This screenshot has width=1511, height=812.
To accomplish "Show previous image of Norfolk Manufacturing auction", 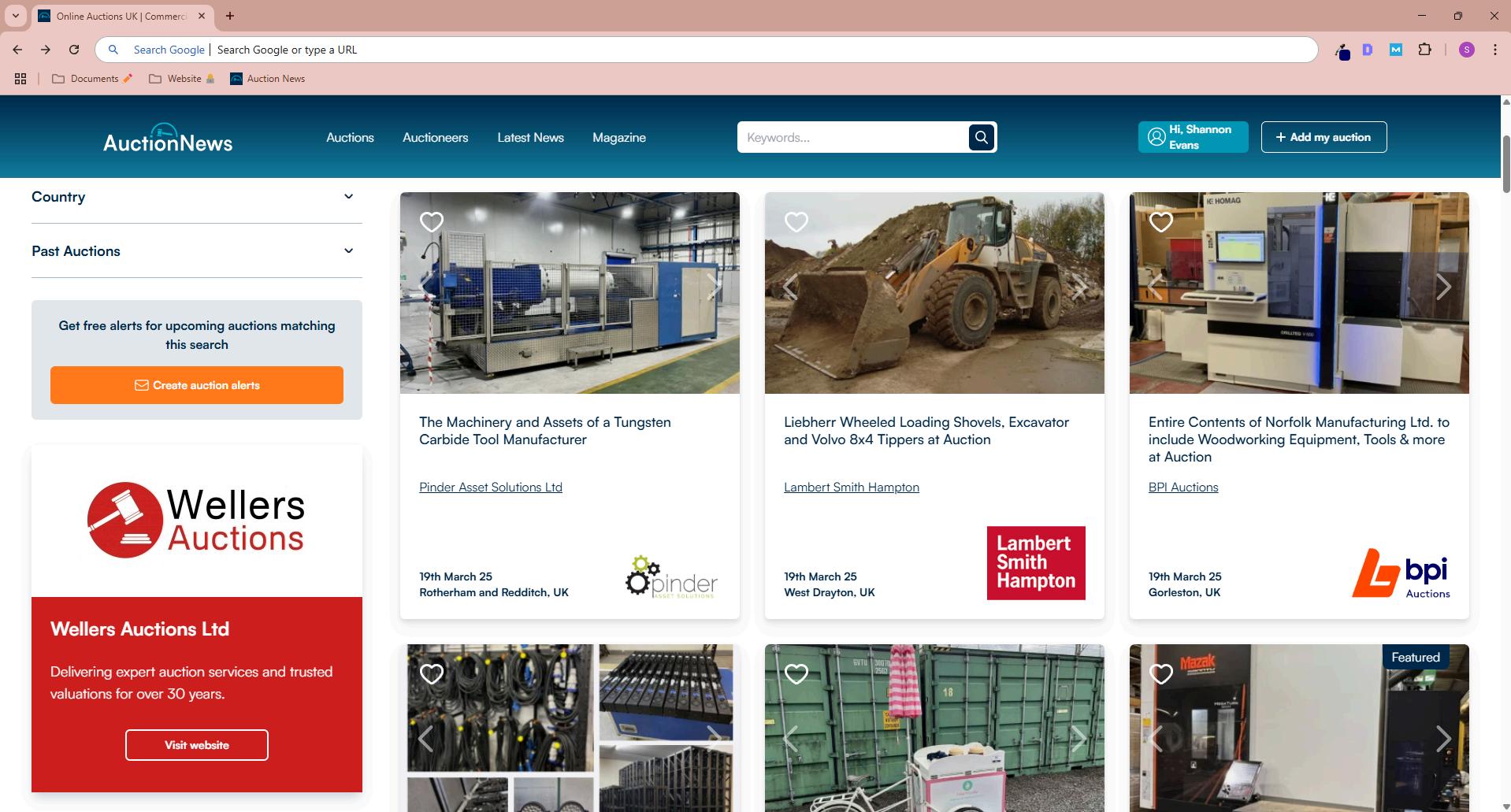I will 1156,287.
